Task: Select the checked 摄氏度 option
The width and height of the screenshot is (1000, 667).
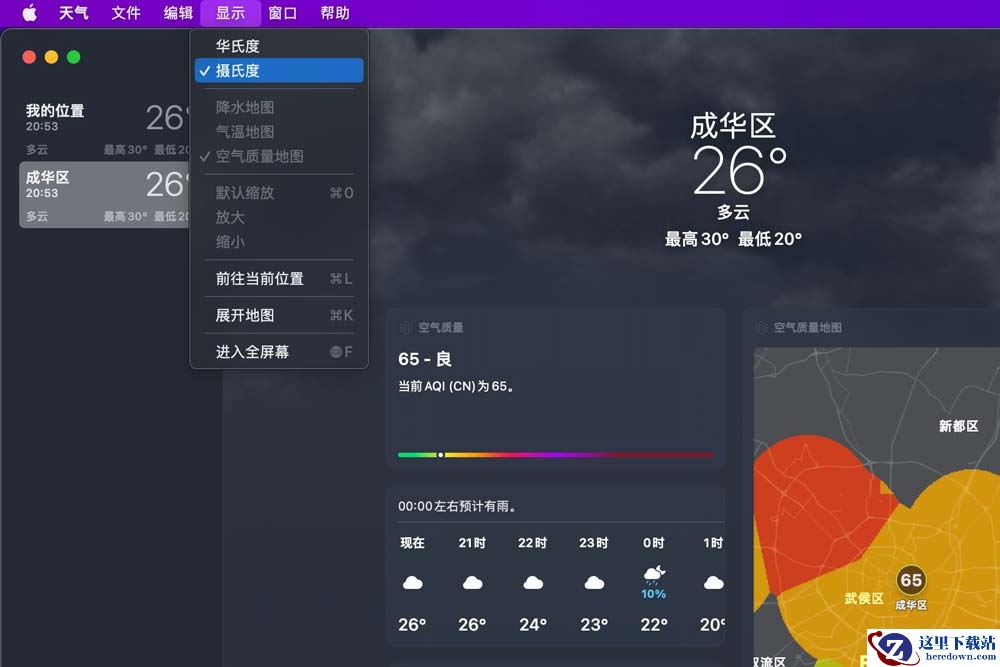Action: [279, 71]
